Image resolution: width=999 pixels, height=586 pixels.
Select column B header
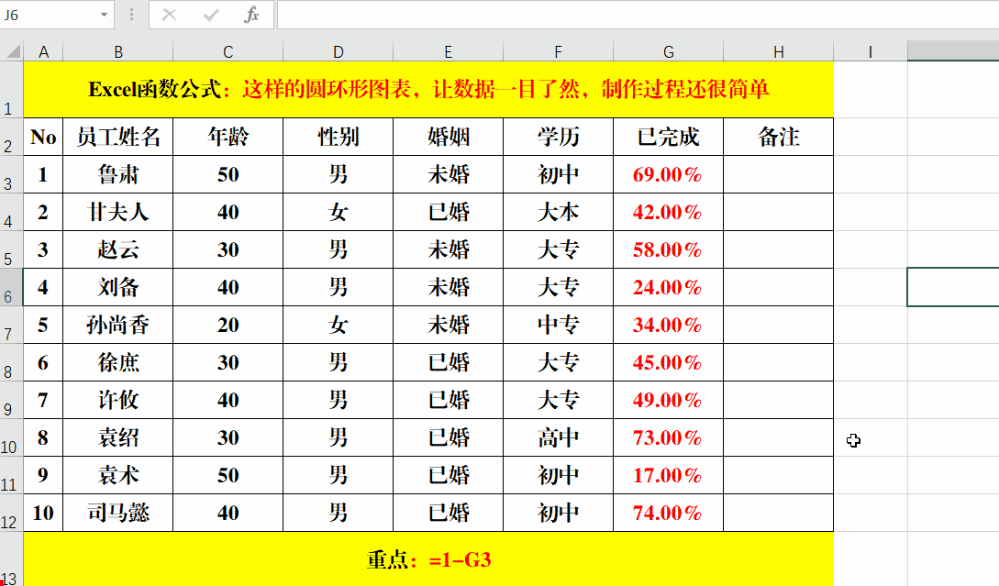pyautogui.click(x=118, y=52)
